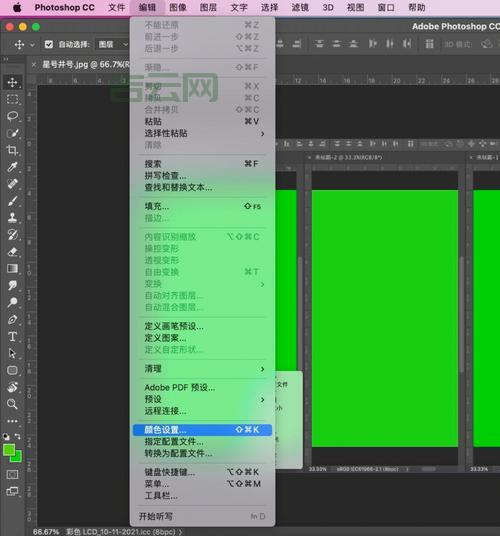Open the 图像 menu

(178, 8)
